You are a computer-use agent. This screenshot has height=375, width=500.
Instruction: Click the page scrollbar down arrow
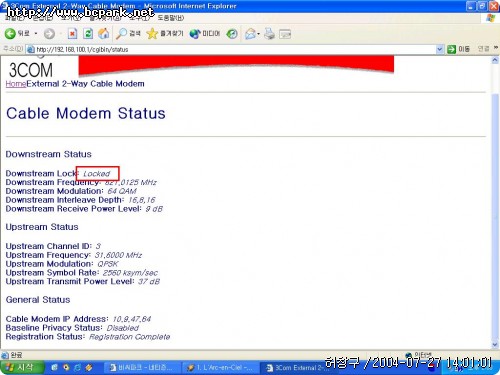pos(495,345)
